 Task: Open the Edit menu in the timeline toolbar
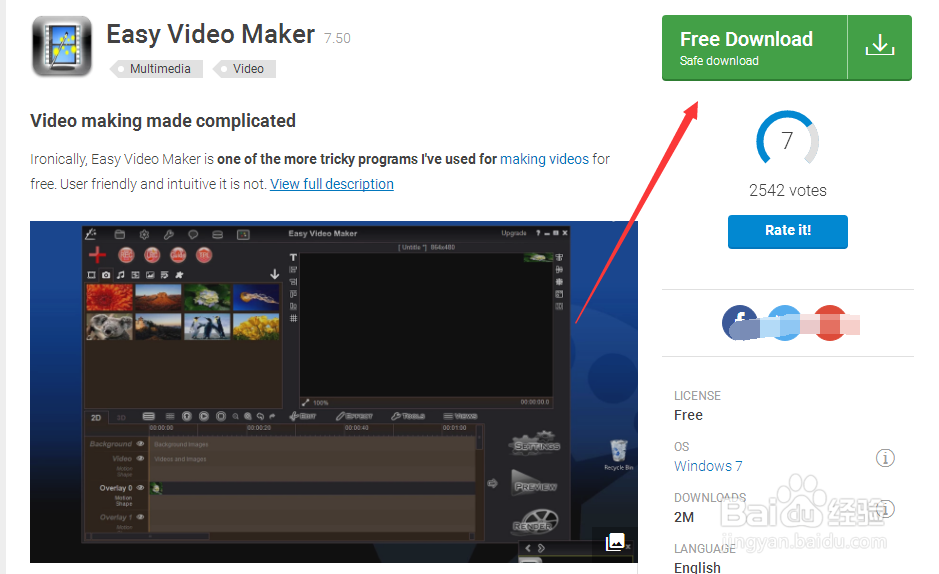(x=302, y=416)
